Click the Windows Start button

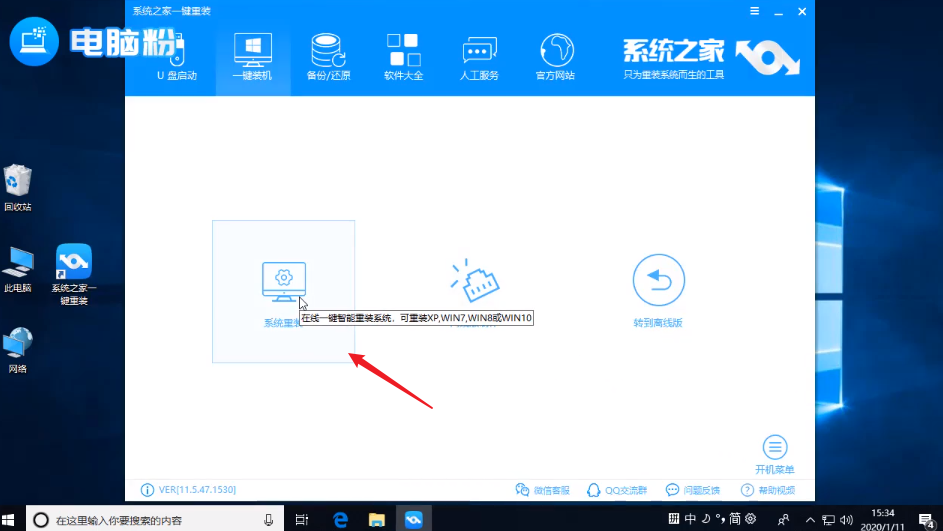tap(8, 520)
